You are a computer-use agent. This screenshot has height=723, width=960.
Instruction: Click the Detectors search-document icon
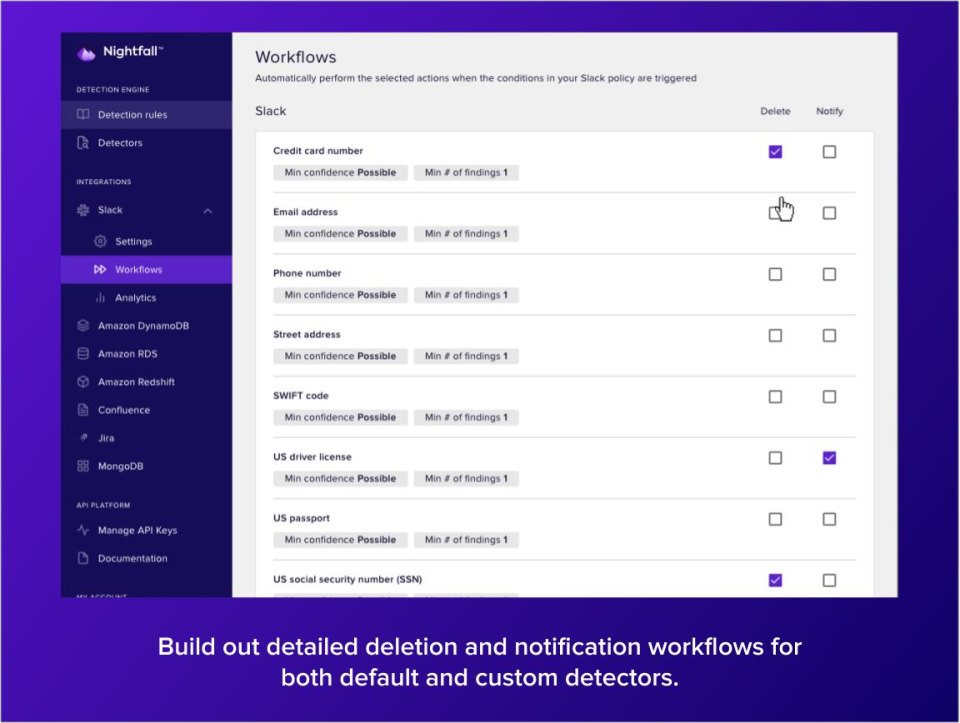pyautogui.click(x=83, y=143)
